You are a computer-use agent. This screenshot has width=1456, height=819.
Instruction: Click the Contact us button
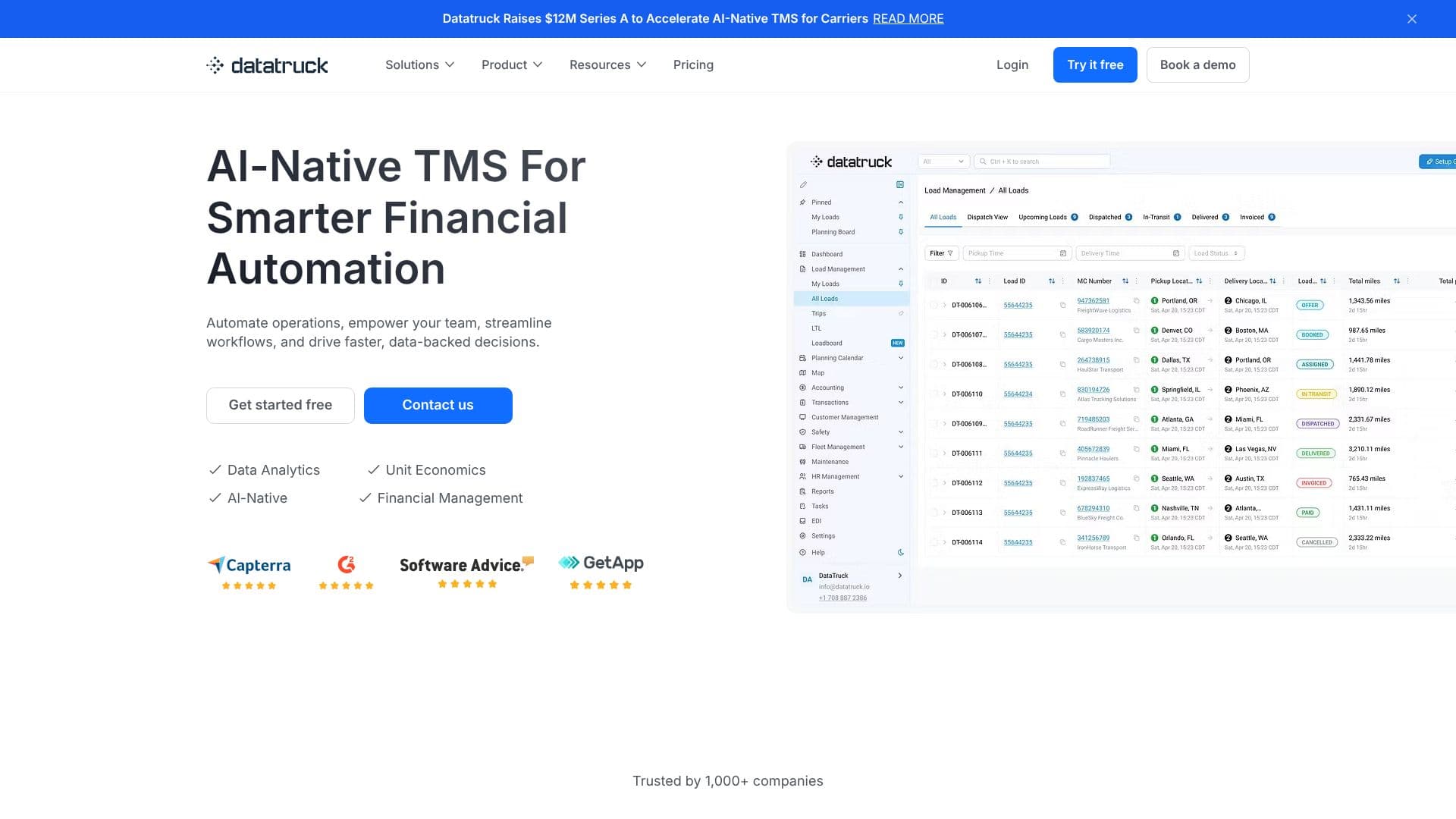[x=438, y=405]
